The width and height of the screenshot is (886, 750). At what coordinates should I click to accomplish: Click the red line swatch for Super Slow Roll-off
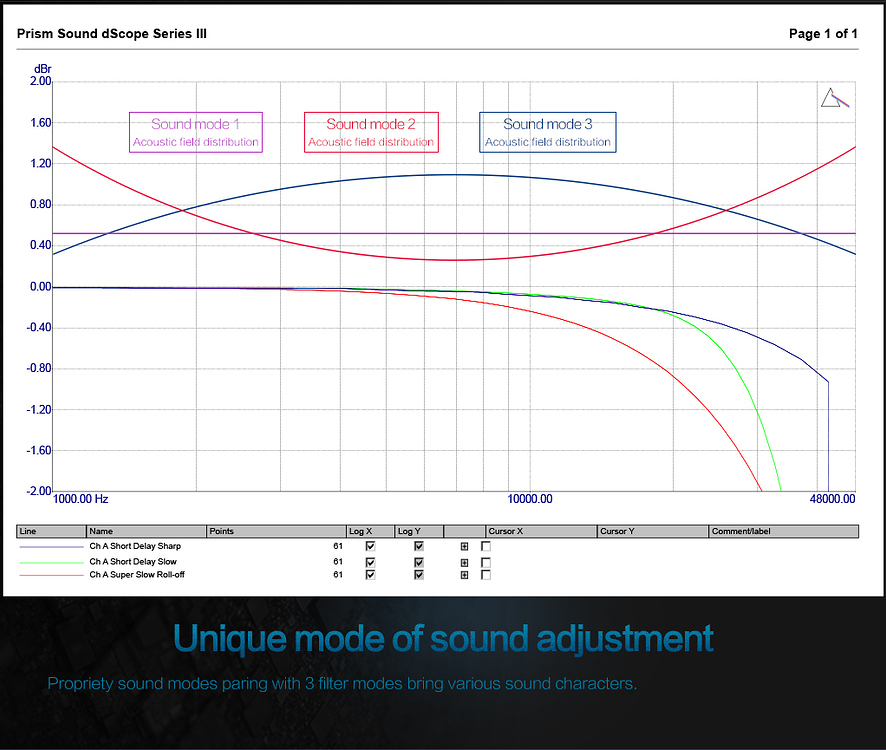pos(51,575)
